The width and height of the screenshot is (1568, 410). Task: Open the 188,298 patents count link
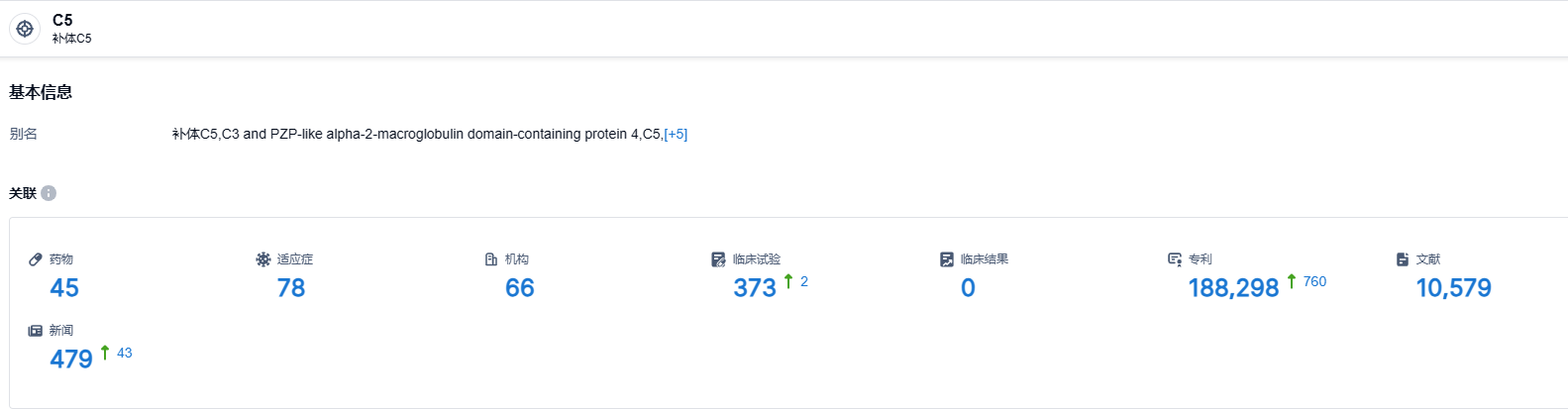[x=1233, y=288]
